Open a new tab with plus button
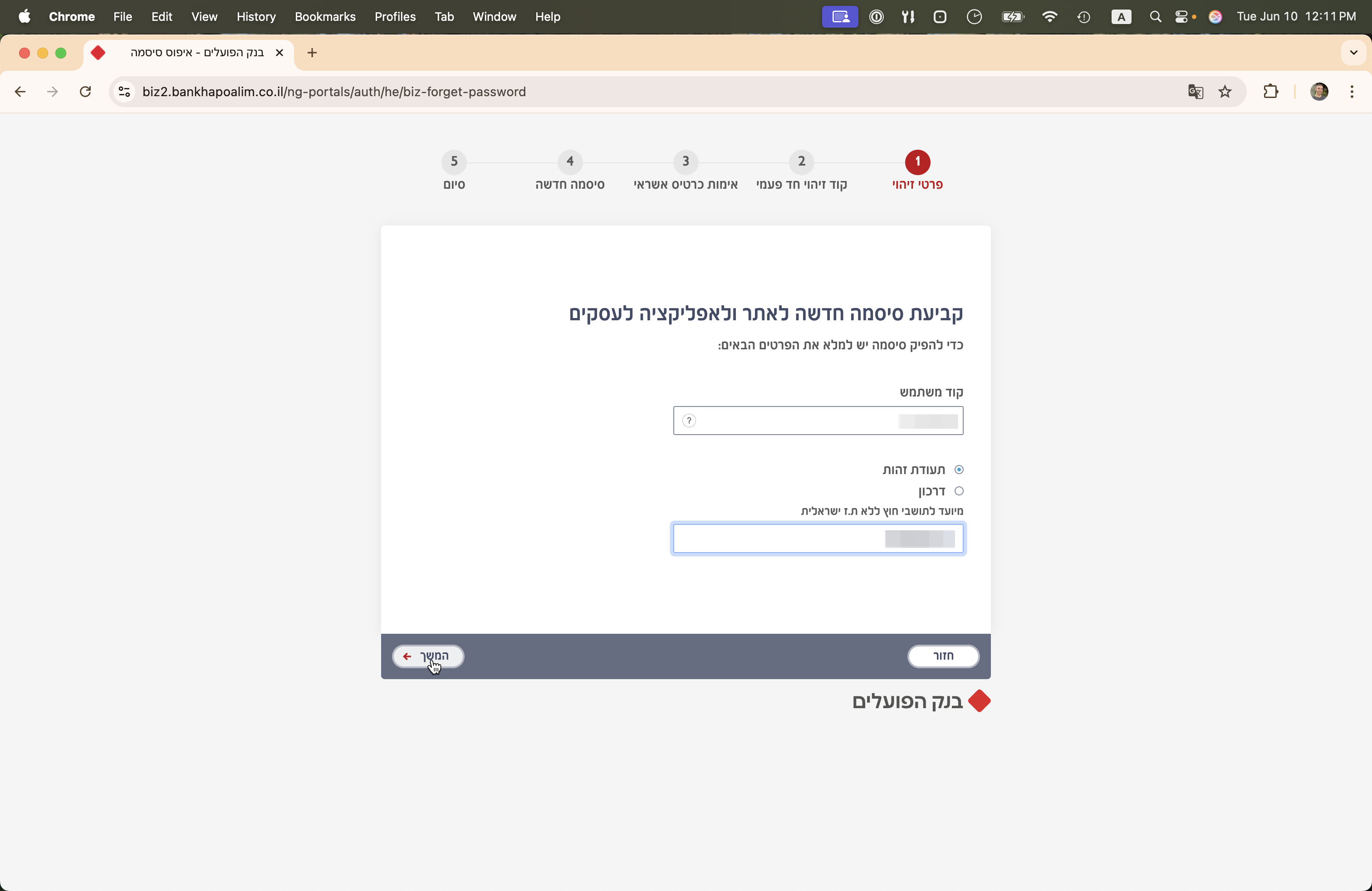1372x891 pixels. click(312, 53)
